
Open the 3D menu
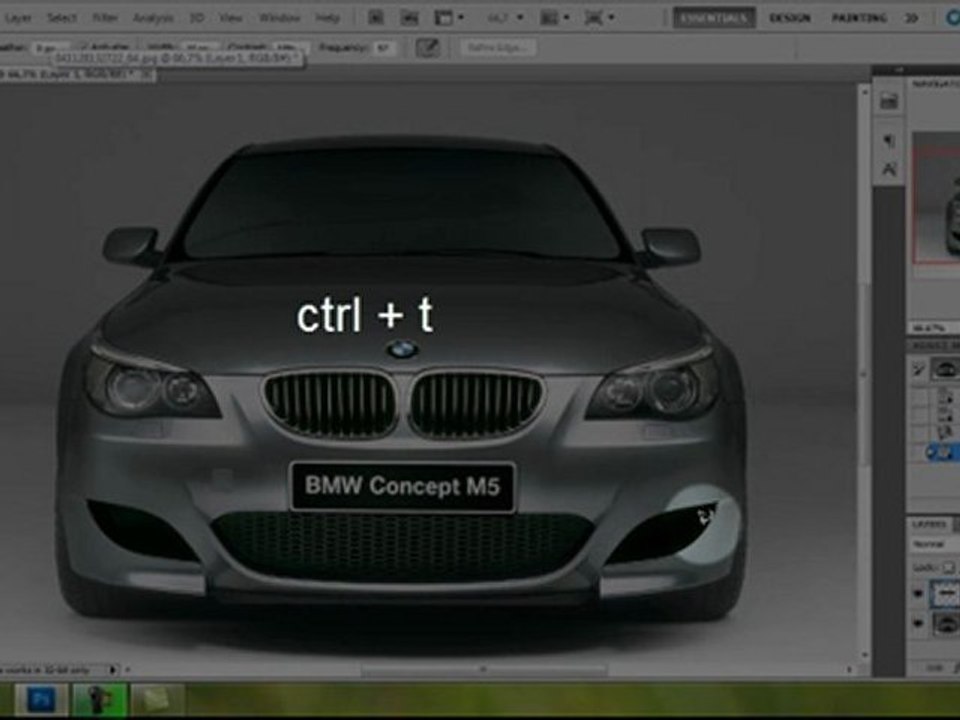tap(197, 18)
